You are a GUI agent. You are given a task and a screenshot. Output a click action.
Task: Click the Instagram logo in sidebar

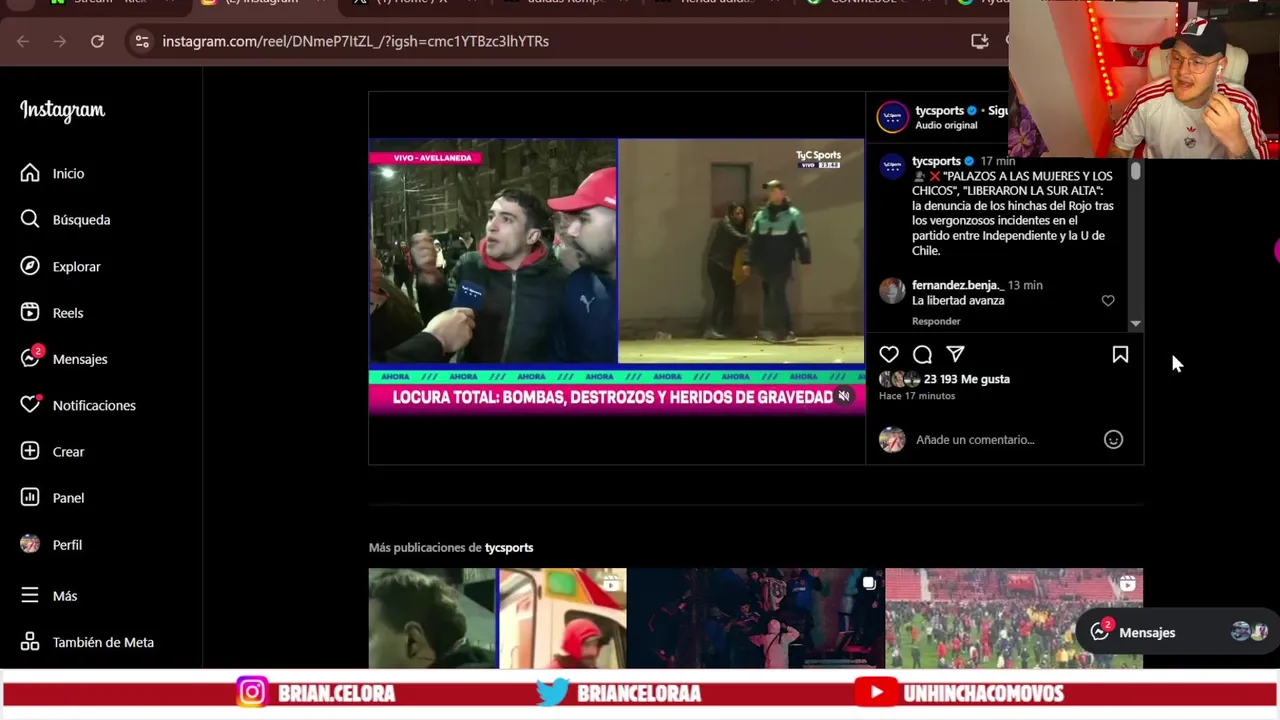(x=62, y=111)
